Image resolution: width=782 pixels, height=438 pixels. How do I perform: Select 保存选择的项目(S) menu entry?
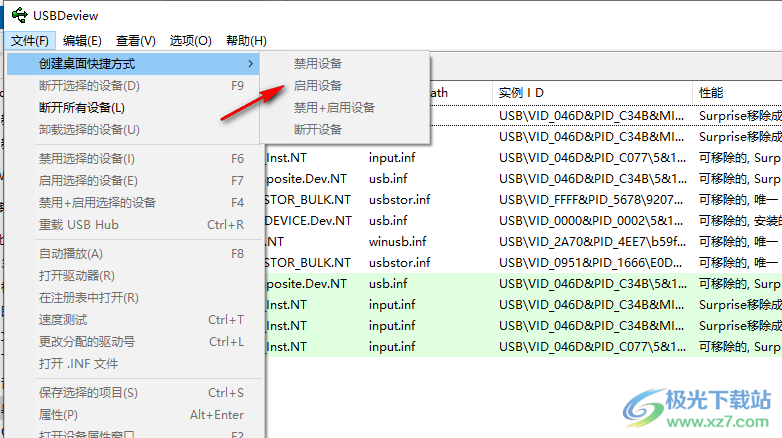click(133, 393)
